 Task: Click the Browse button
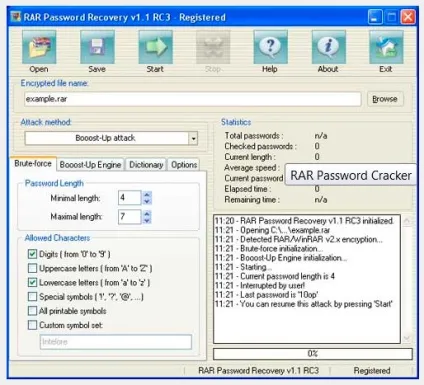pyautogui.click(x=385, y=99)
